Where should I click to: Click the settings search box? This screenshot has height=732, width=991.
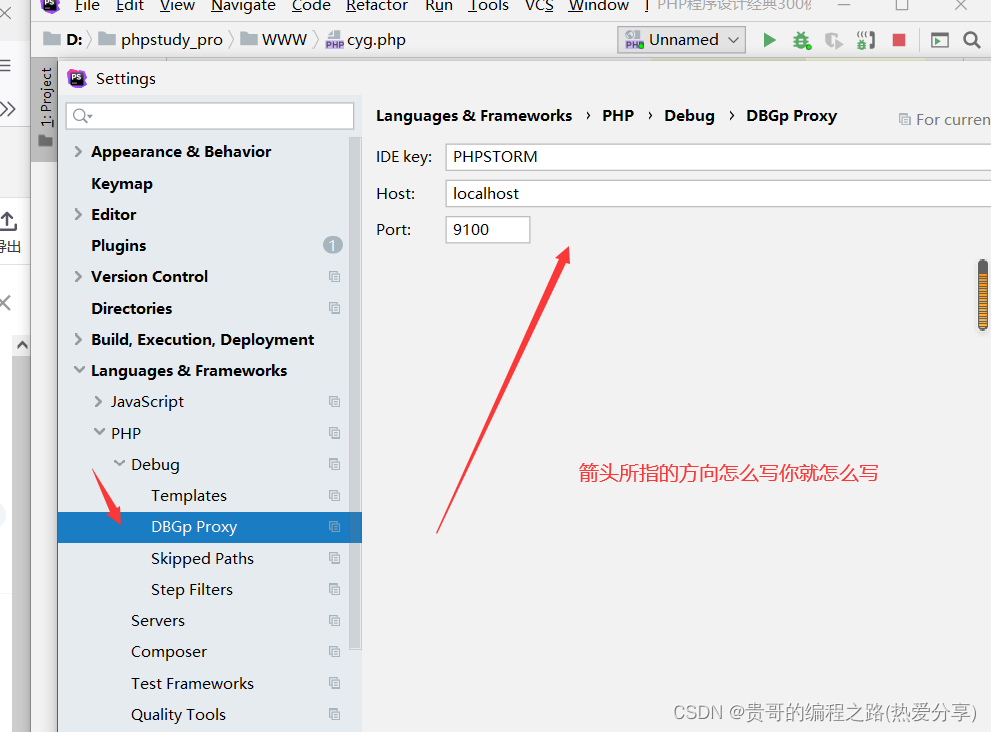(x=210, y=117)
